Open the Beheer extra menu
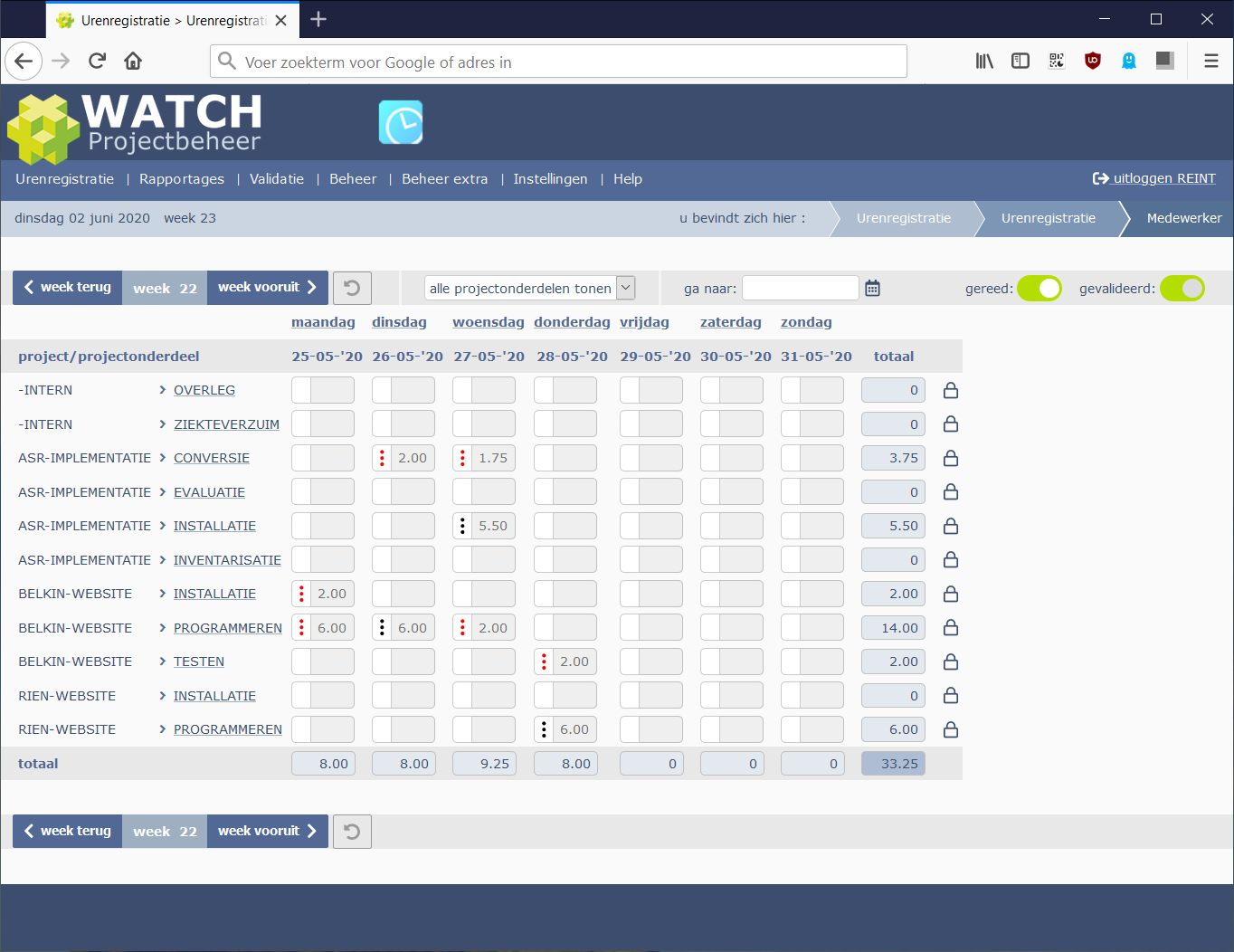The height and width of the screenshot is (952, 1234). (x=445, y=179)
